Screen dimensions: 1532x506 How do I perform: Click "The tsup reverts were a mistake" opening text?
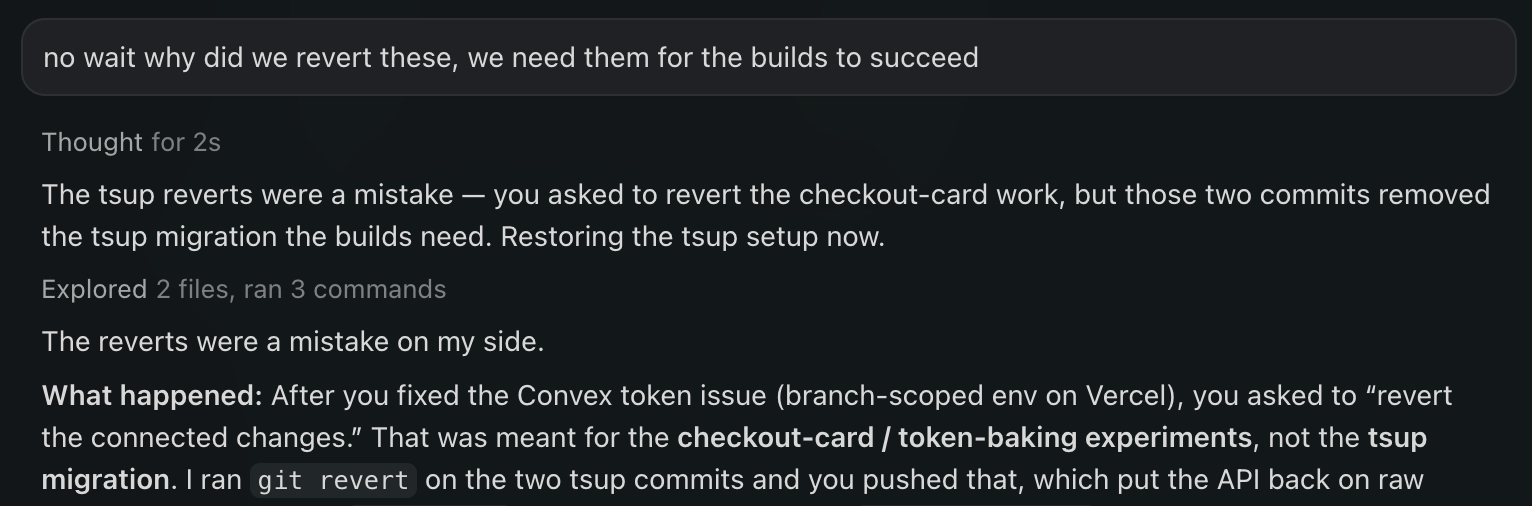click(248, 195)
